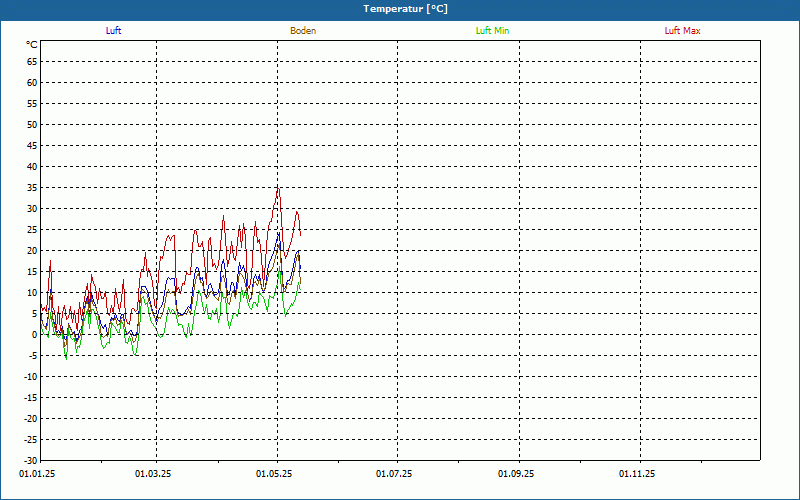800x500 pixels.
Task: Click the -25 value on temperature axis
Action: (x=31, y=439)
